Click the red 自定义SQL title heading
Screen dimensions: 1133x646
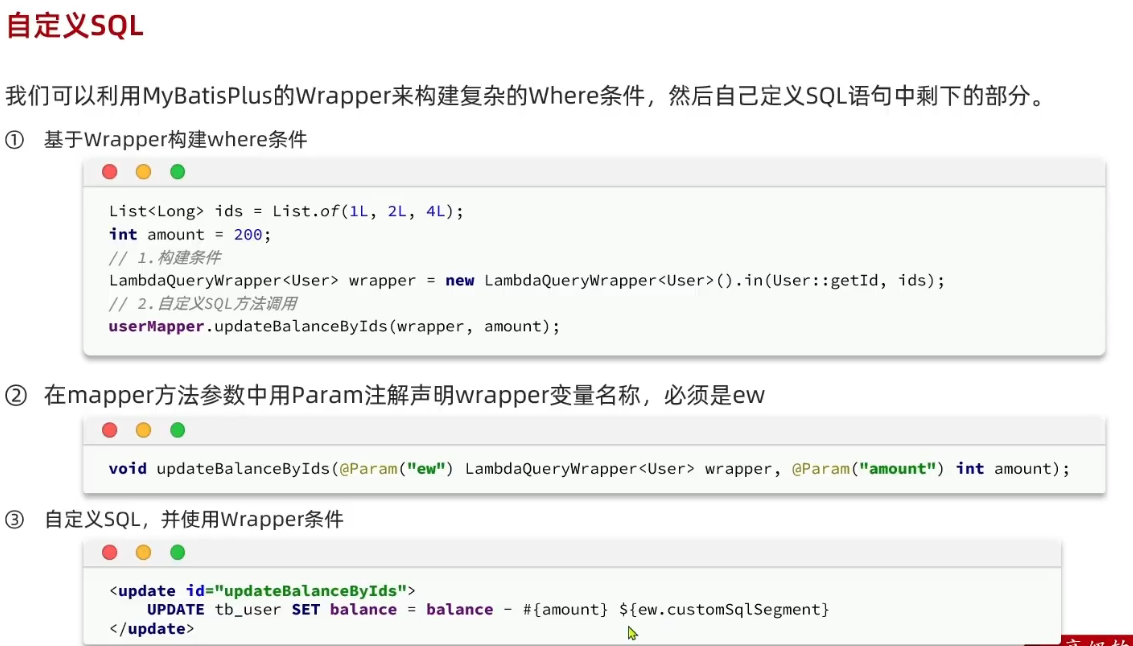[x=75, y=27]
